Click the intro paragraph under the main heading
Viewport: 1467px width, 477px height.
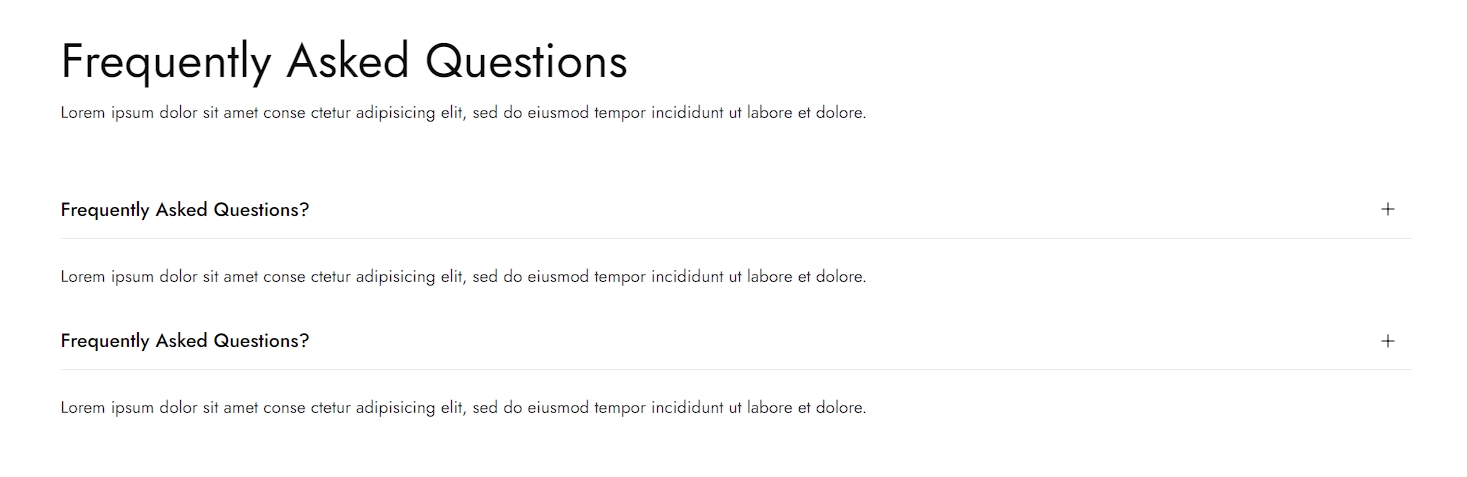463,113
